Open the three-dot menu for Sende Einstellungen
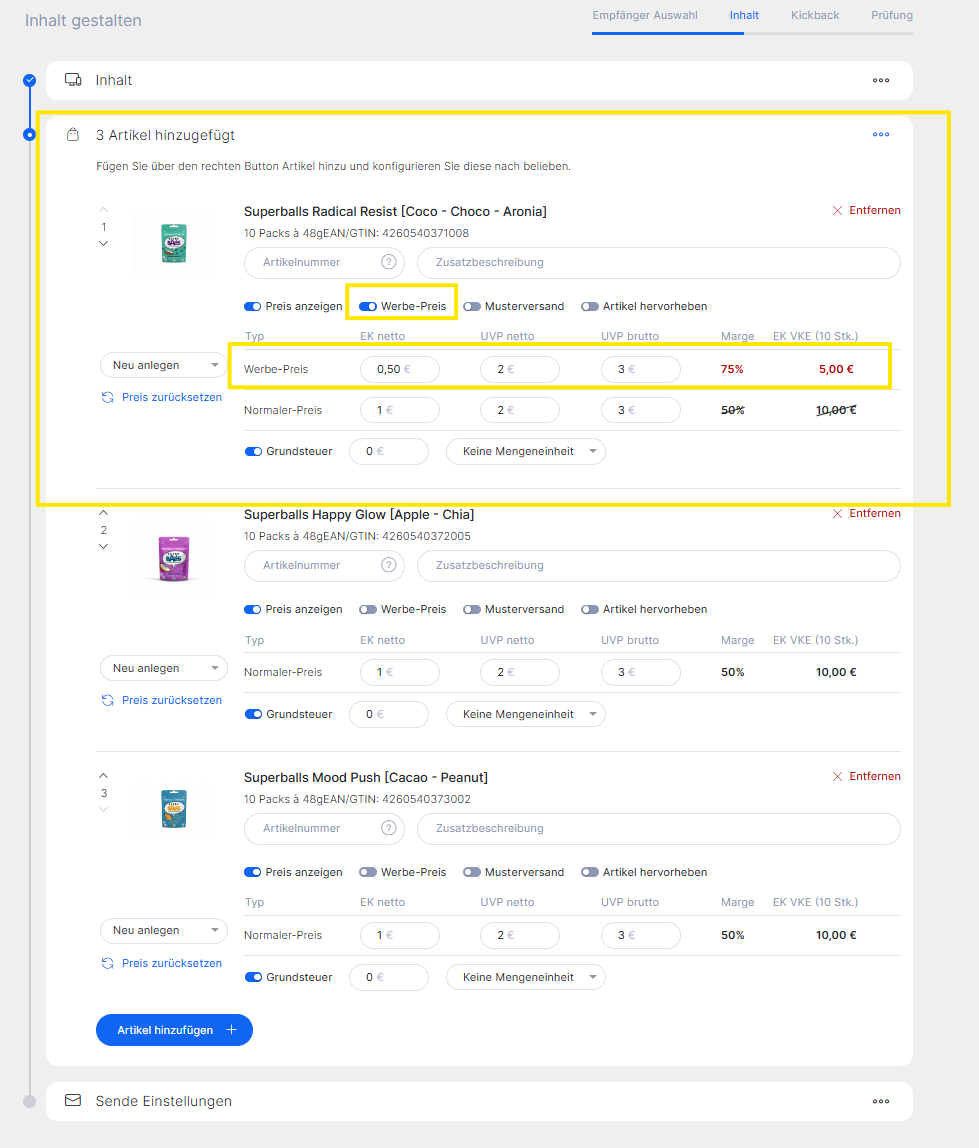Screen dimensions: 979x1148 [x=880, y=1101]
